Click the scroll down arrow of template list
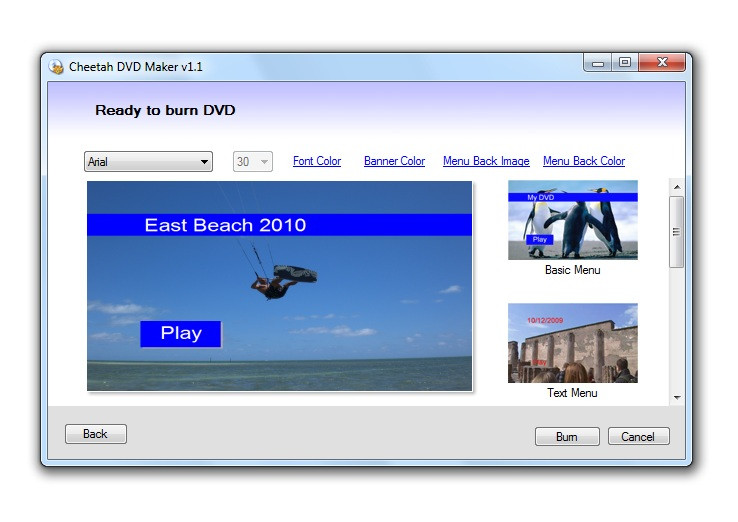This screenshot has height=522, width=738. pos(677,397)
